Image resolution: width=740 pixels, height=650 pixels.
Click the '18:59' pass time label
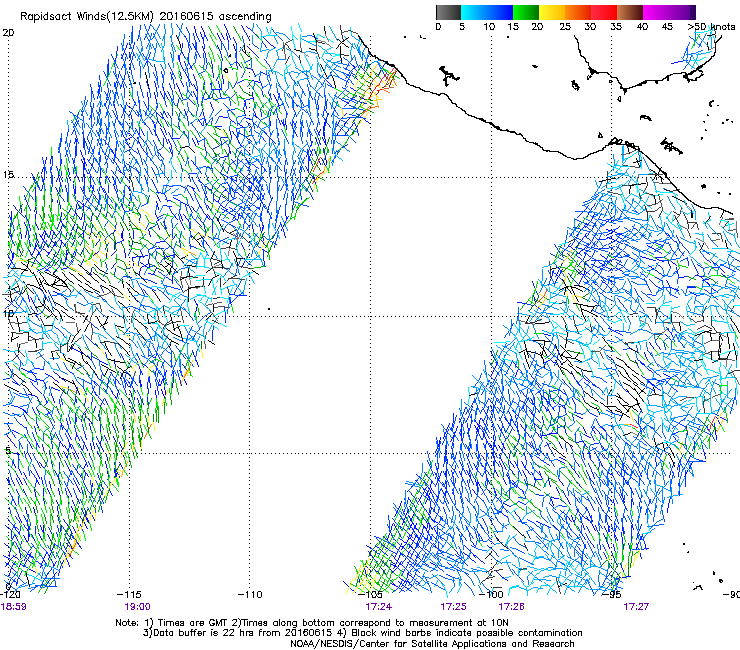click(x=14, y=607)
